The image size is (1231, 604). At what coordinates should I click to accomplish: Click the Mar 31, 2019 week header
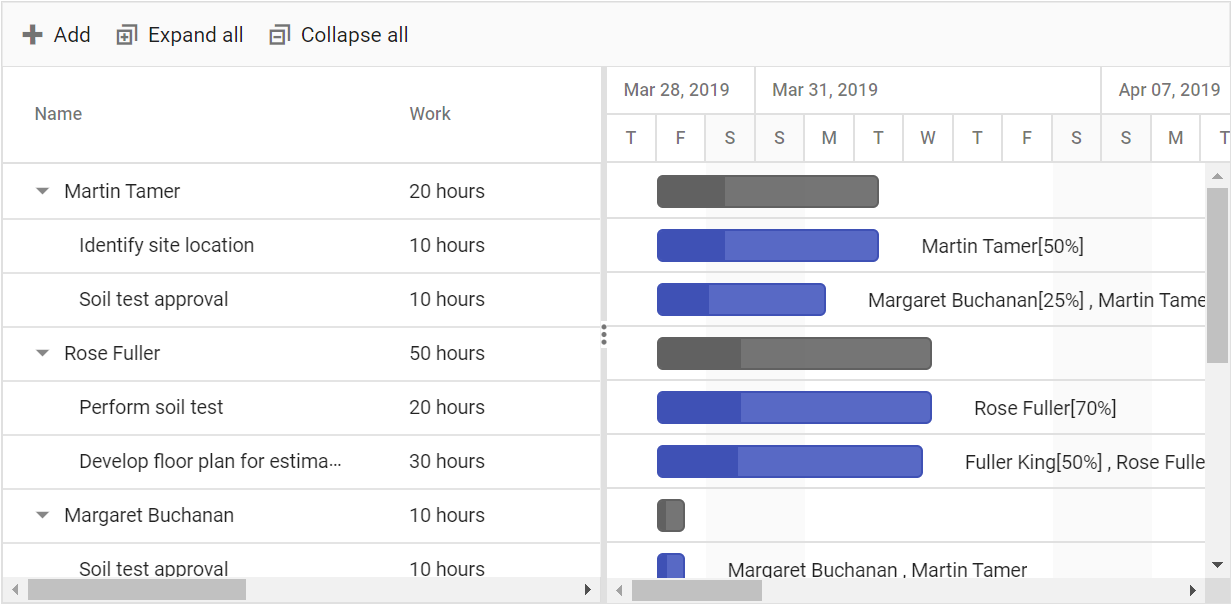(825, 90)
